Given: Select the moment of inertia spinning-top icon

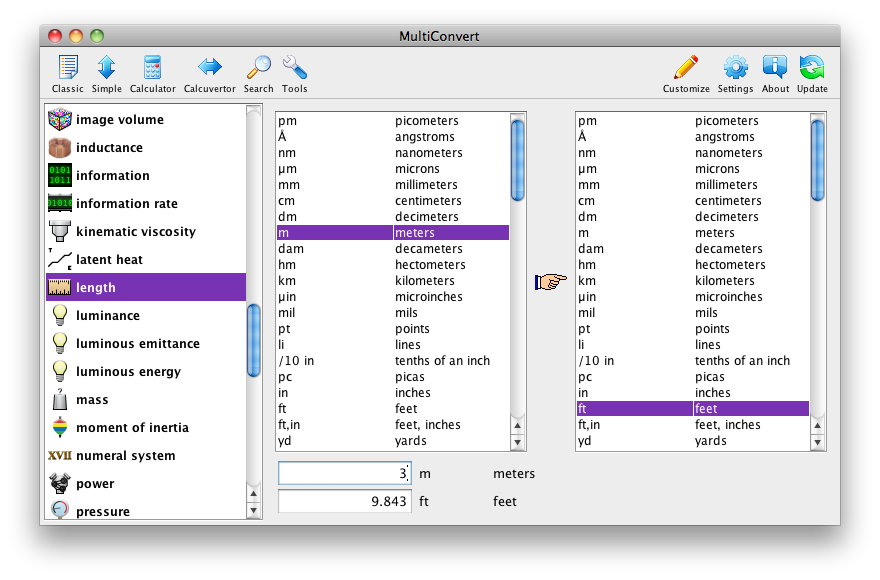Looking at the screenshot, I should click(60, 428).
